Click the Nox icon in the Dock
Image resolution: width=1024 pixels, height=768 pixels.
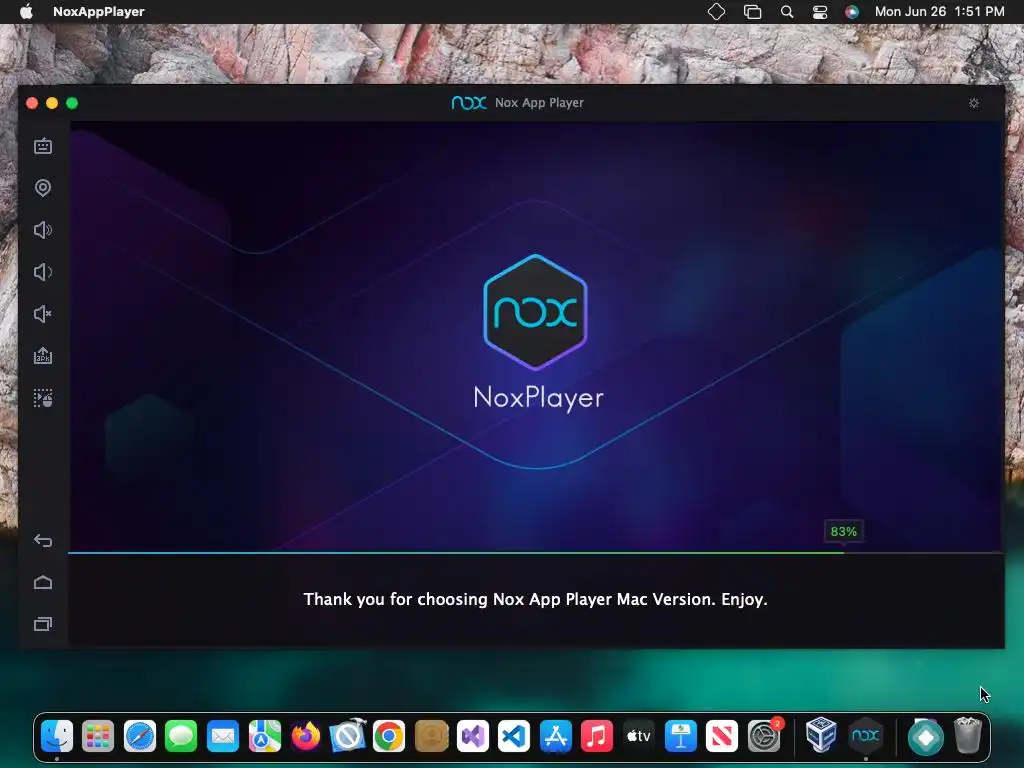click(865, 735)
